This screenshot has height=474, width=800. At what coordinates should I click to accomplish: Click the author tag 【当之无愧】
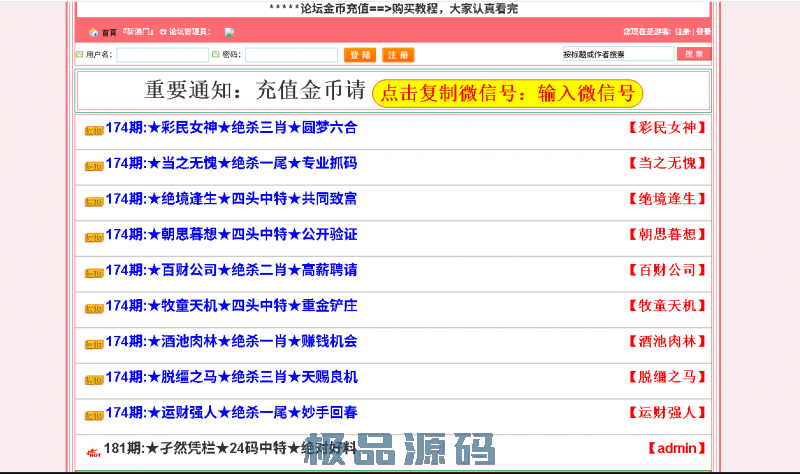[x=667, y=163]
